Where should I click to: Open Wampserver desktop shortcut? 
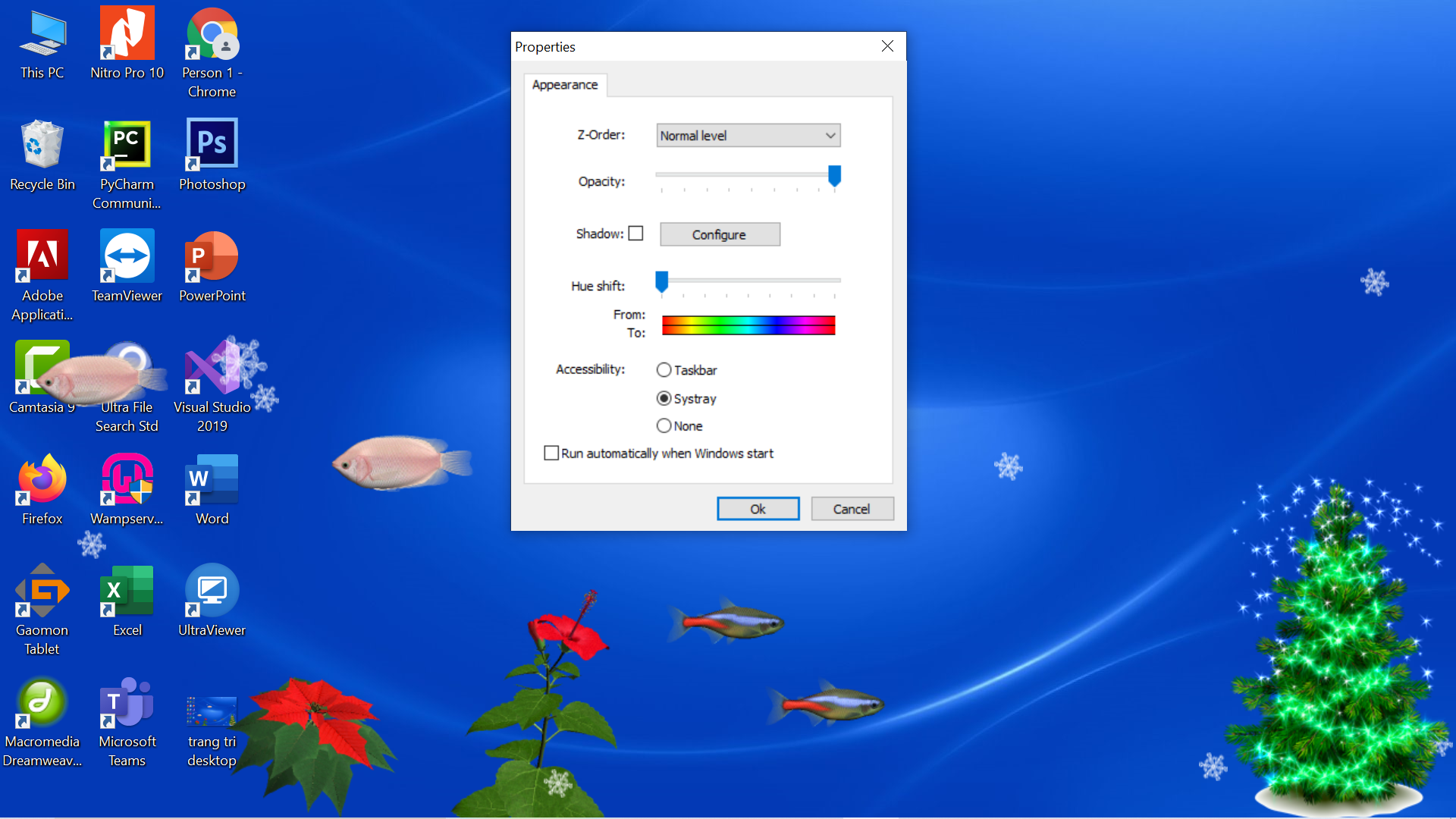pyautogui.click(x=127, y=490)
